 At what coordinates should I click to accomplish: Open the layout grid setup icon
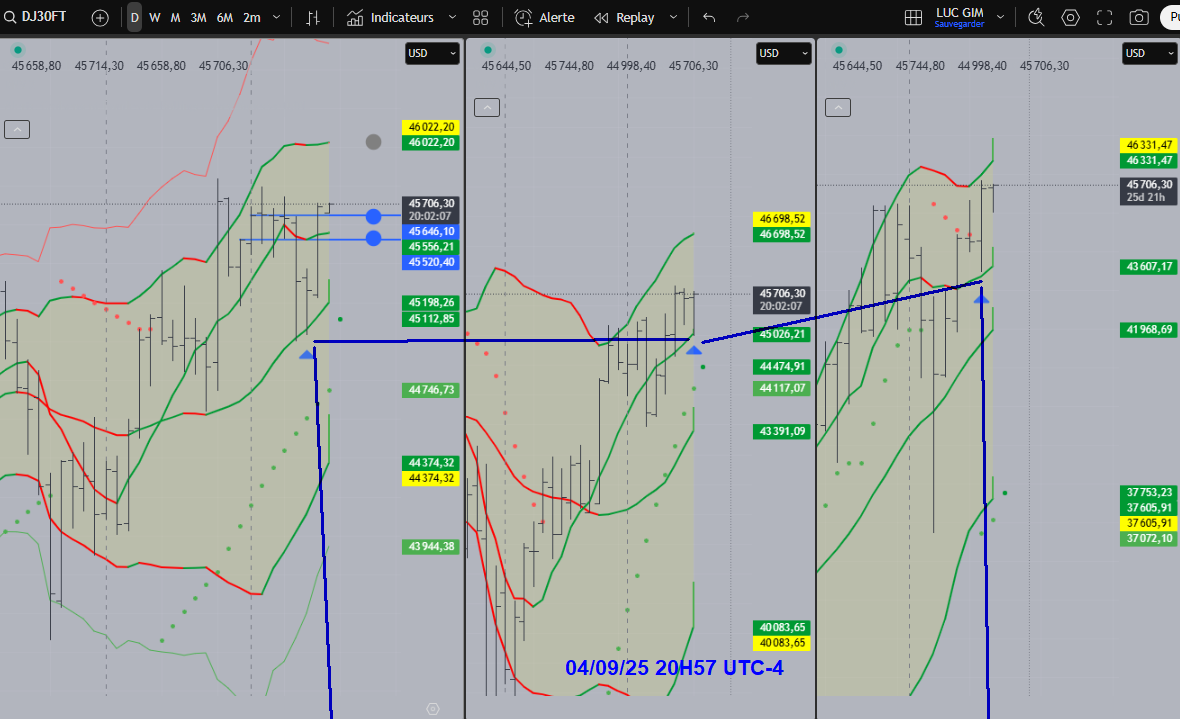[913, 17]
